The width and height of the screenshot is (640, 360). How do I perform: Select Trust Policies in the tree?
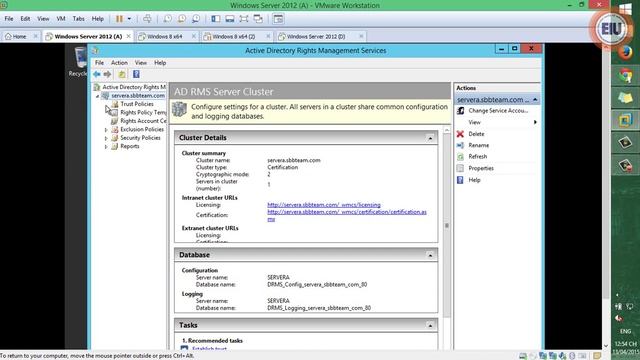point(137,104)
